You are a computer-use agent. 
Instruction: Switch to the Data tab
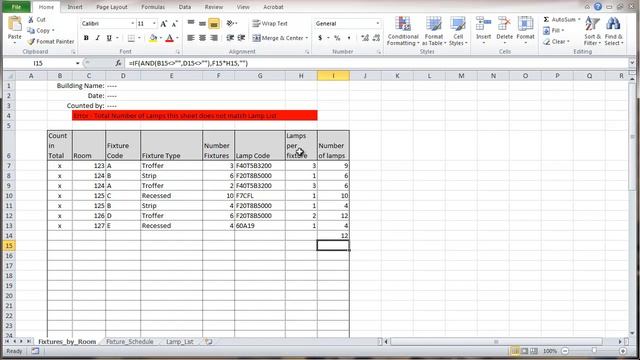184,7
